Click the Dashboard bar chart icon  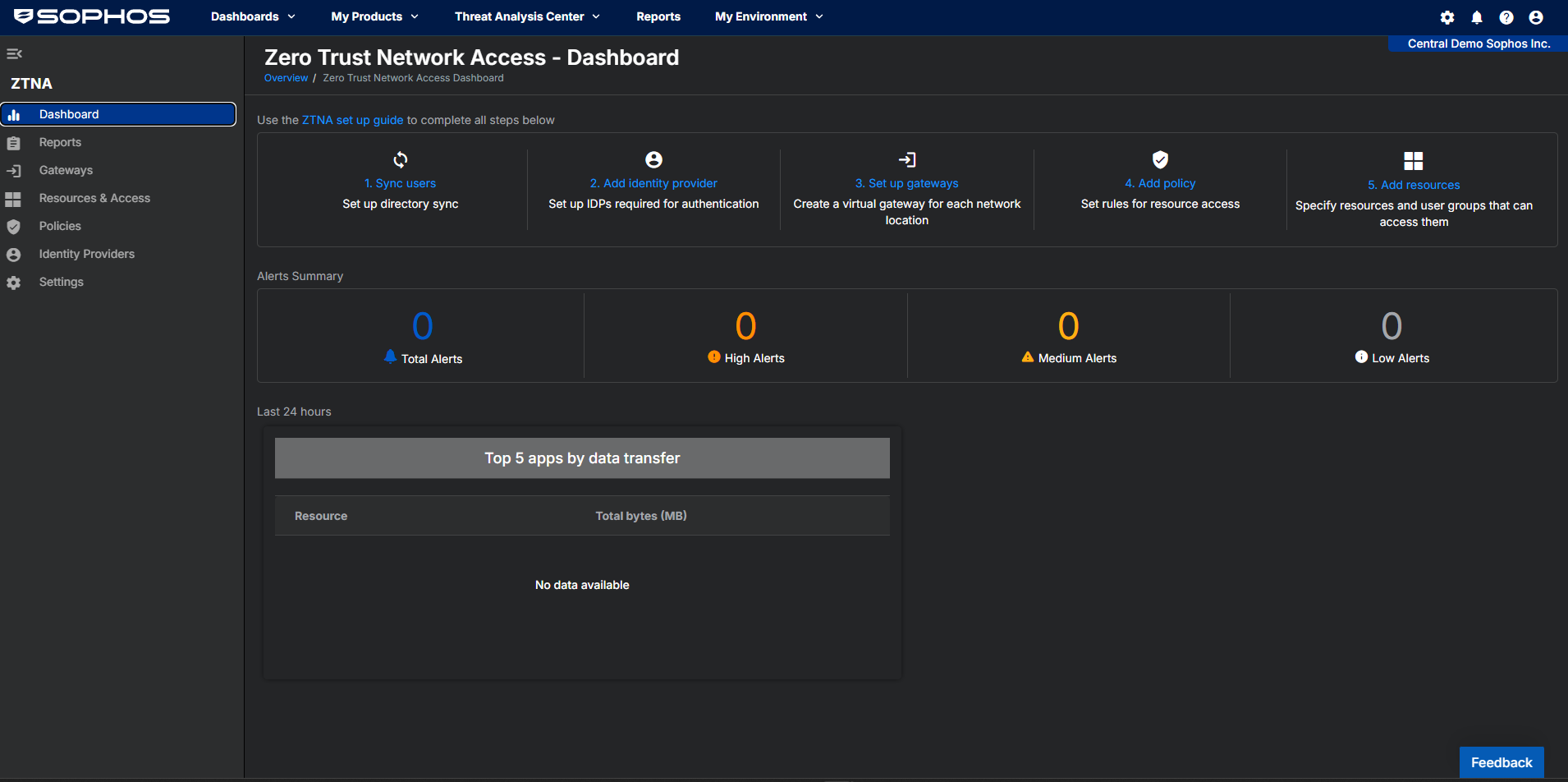point(14,115)
